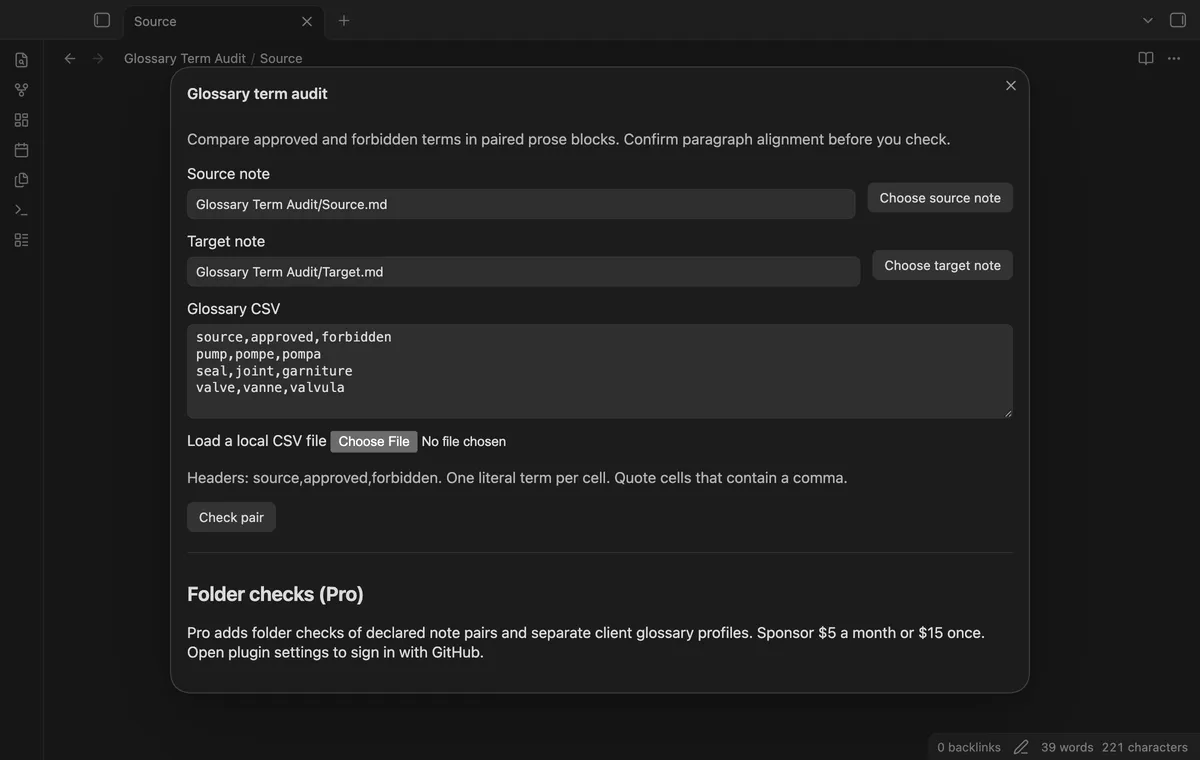Open today's daily note calendar icon

[21, 150]
